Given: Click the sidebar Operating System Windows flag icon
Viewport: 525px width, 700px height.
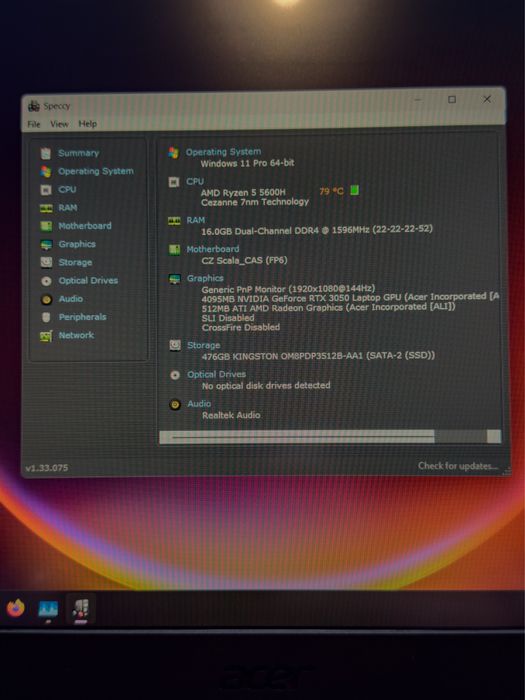Looking at the screenshot, I should click(x=46, y=171).
